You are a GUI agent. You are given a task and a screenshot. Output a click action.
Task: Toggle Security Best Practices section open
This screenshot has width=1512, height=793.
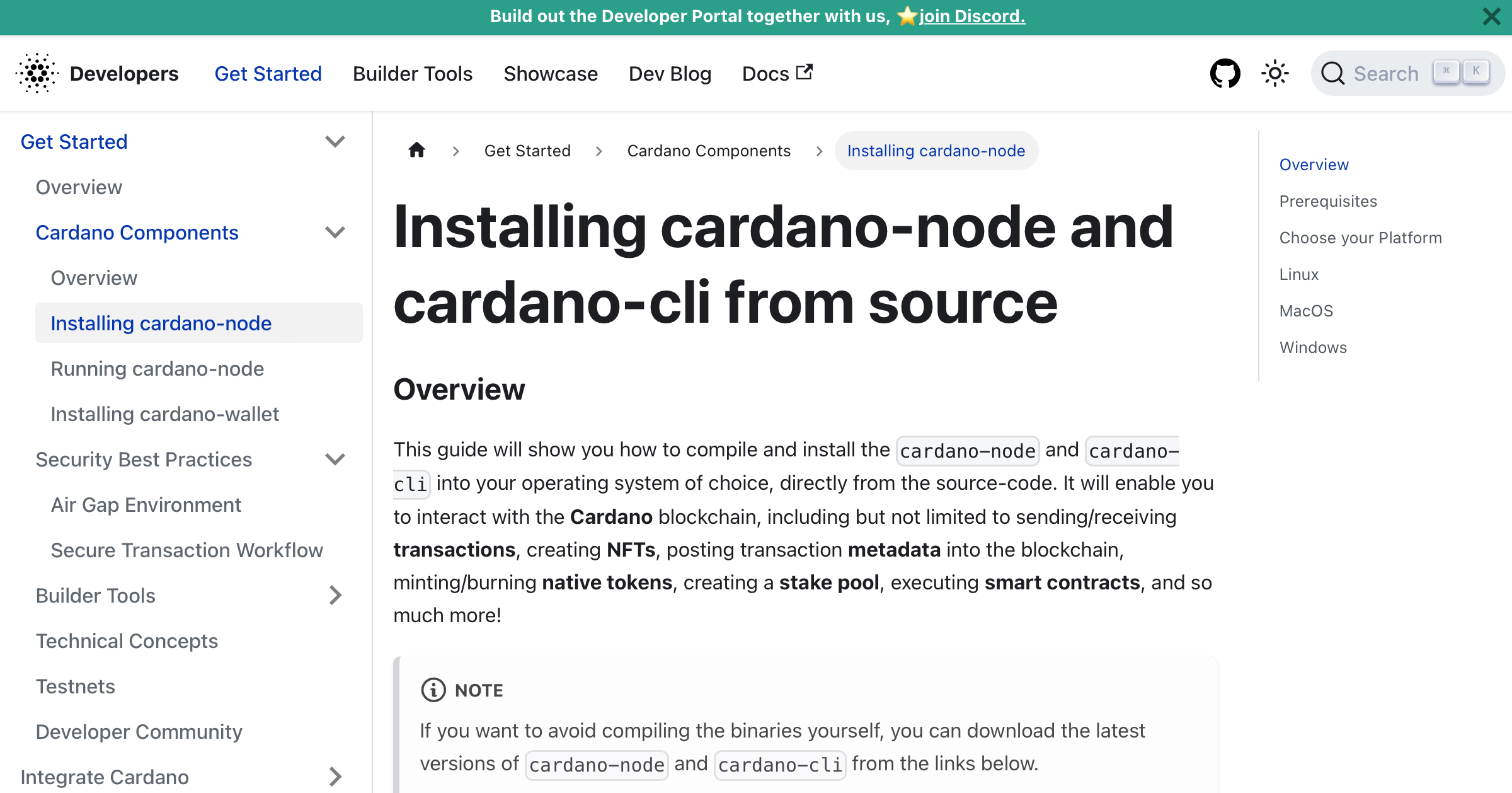tap(335, 460)
